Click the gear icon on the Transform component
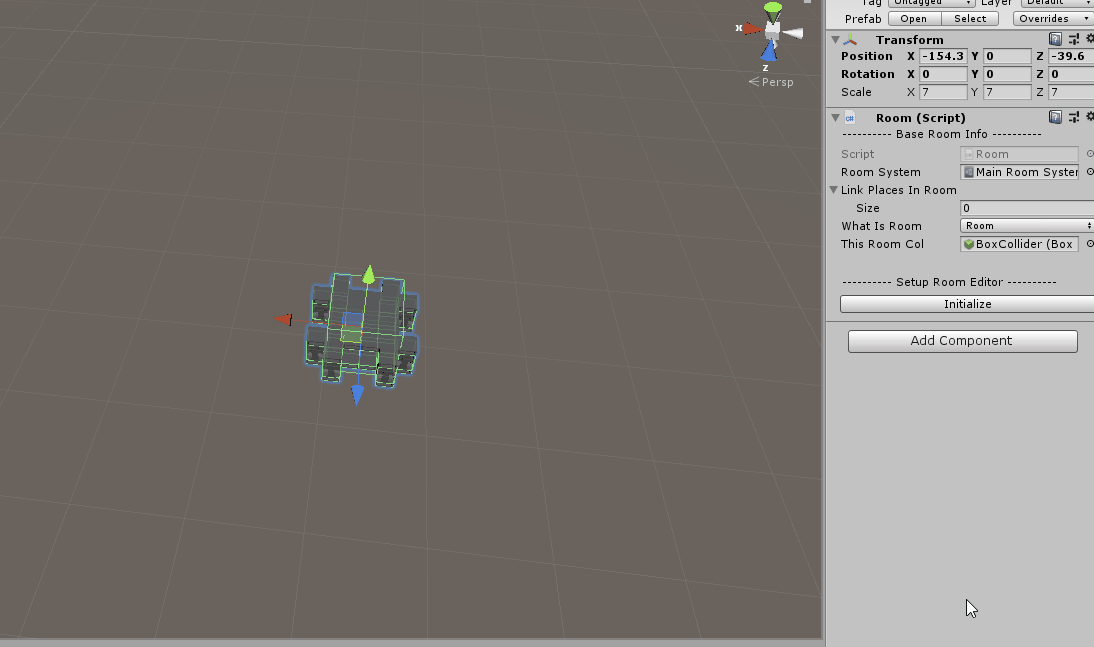1094x647 pixels. pos(1088,39)
